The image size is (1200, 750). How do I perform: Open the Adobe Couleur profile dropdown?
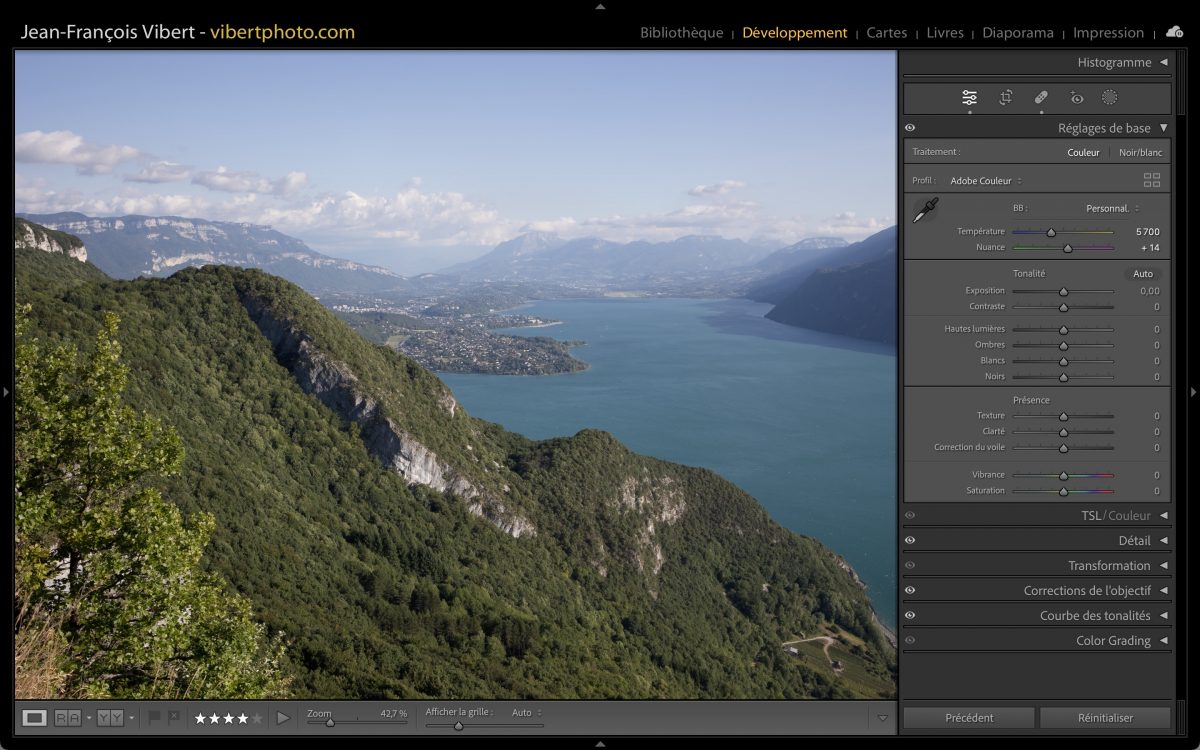pyautogui.click(x=985, y=181)
